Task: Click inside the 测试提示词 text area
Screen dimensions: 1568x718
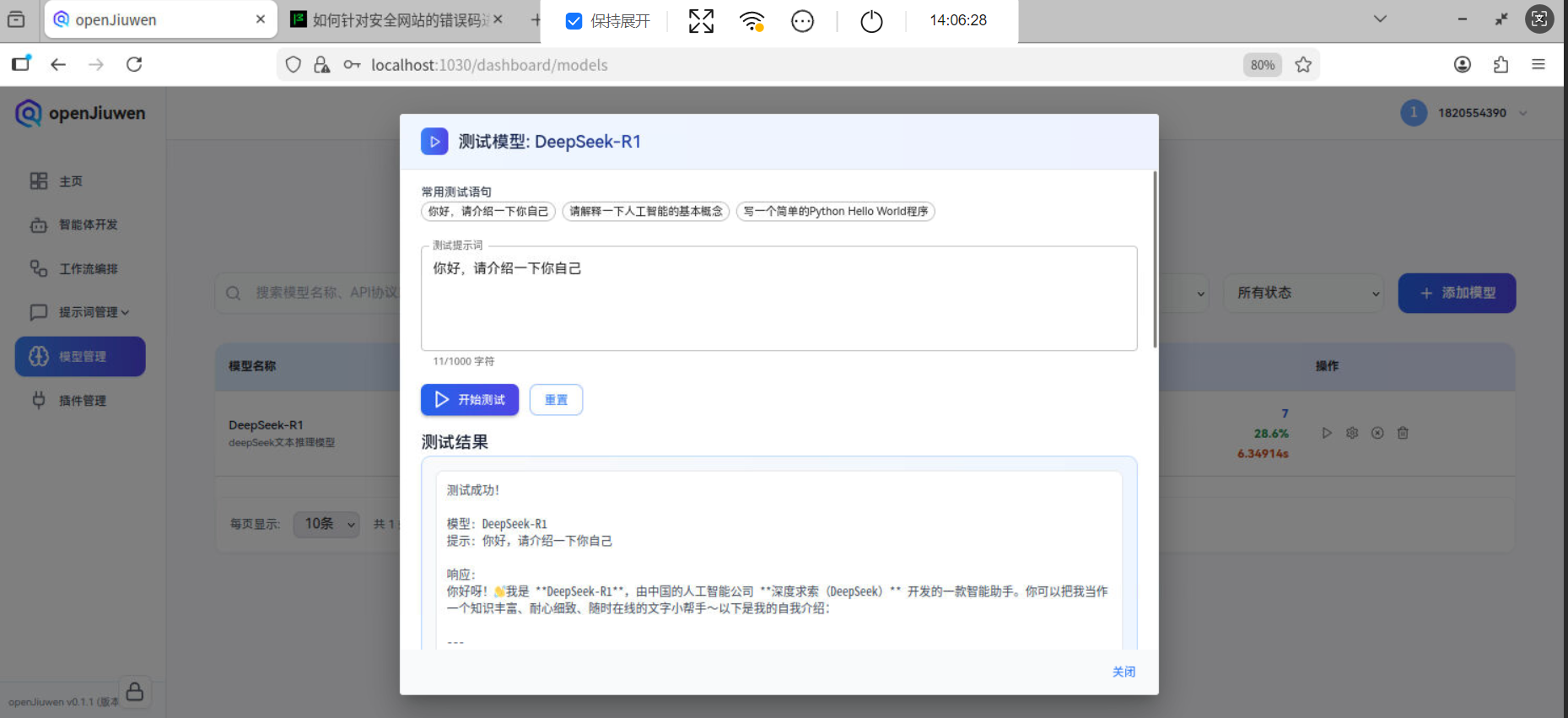Action: tap(779, 299)
